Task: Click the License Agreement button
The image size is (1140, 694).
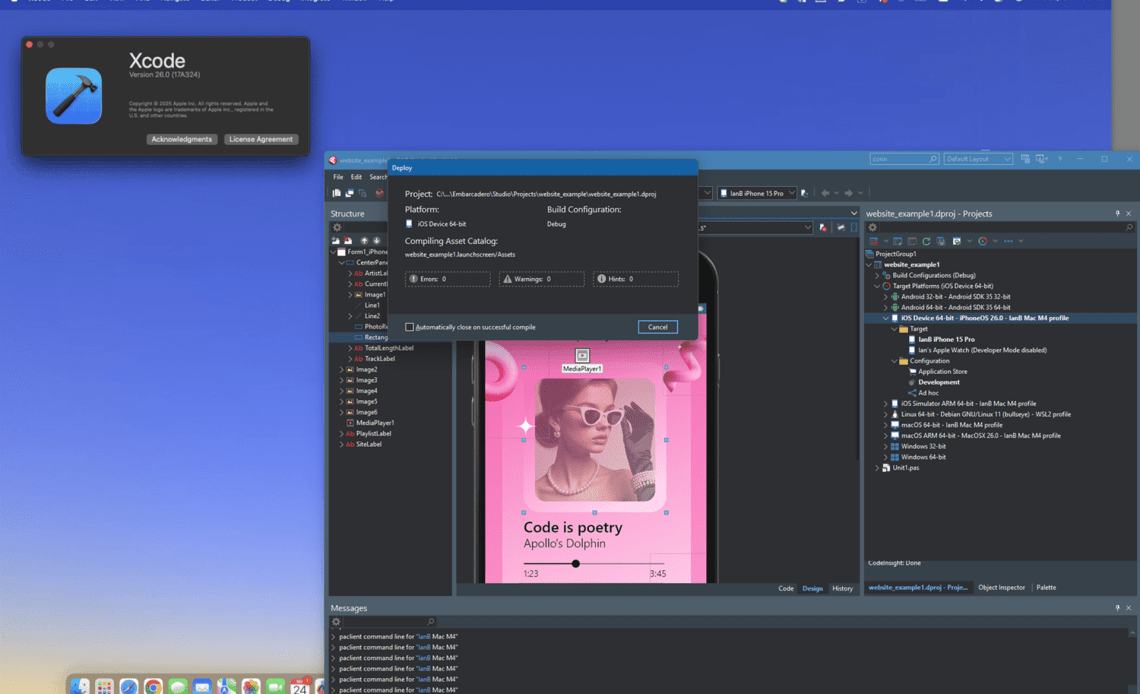Action: click(x=261, y=139)
